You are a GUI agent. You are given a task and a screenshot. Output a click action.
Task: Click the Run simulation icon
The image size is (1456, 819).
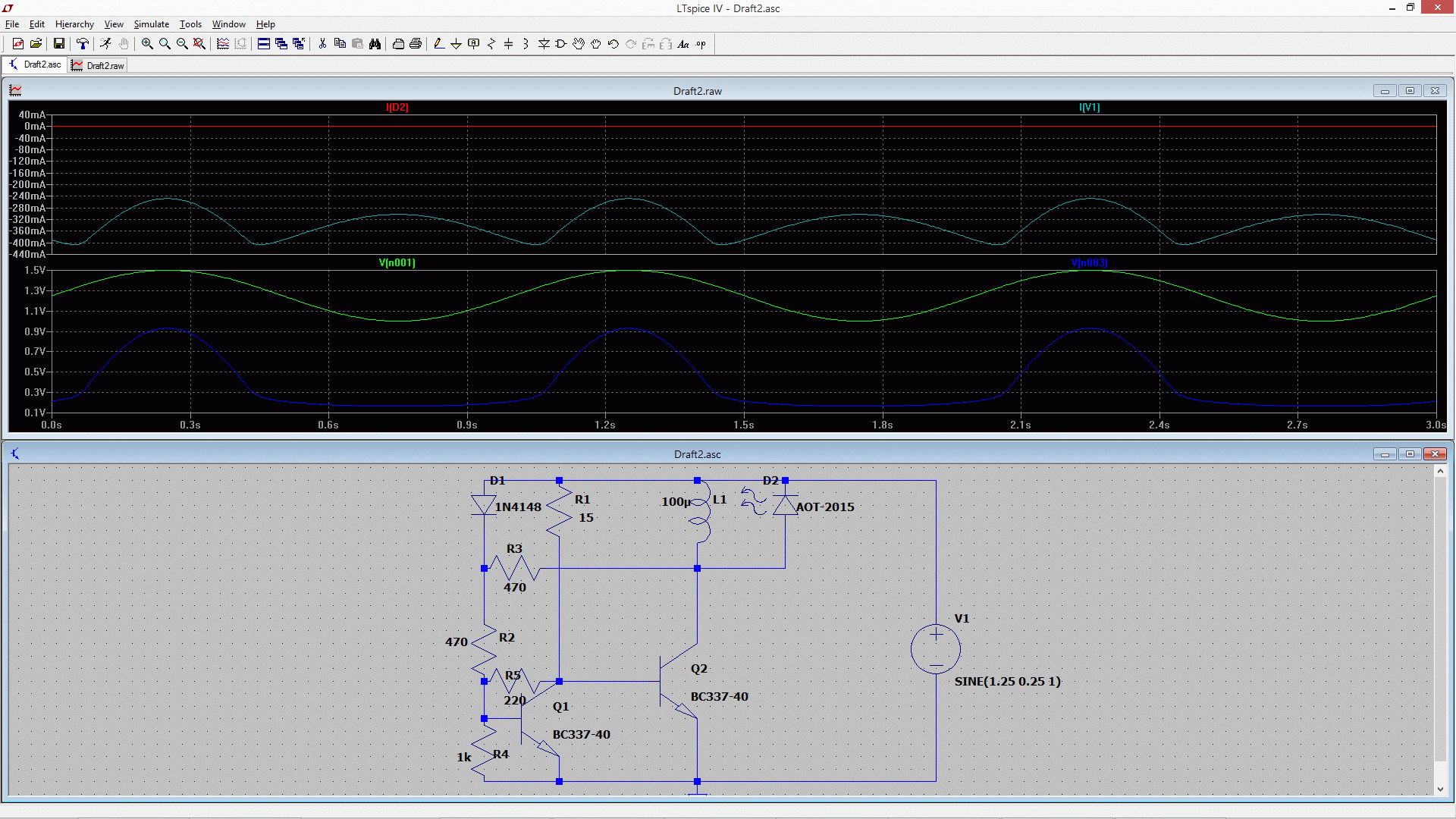click(x=105, y=44)
